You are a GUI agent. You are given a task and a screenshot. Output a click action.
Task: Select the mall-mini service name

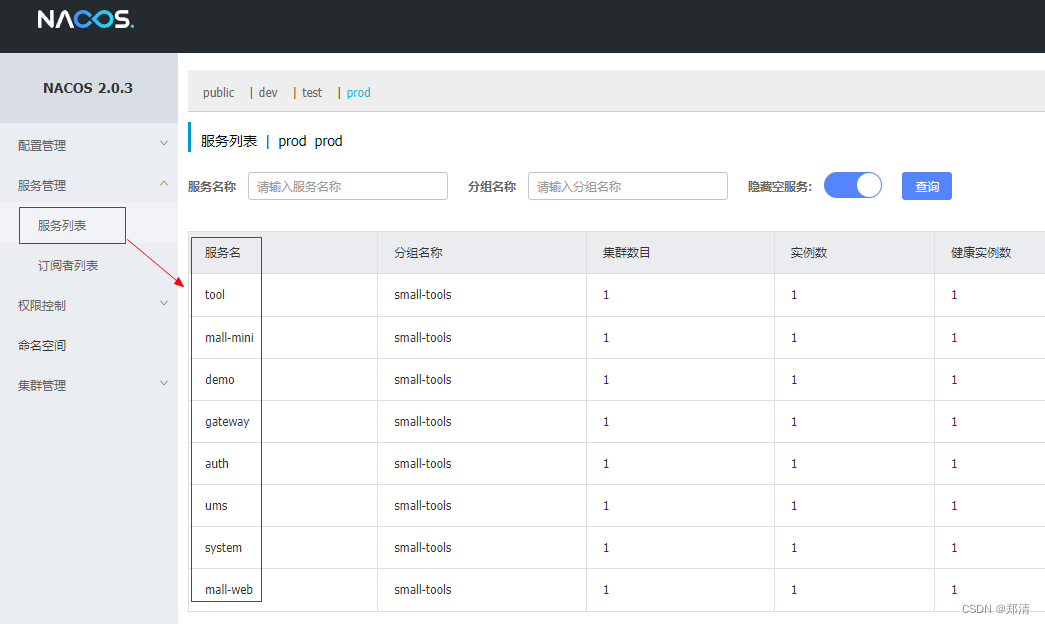(x=229, y=337)
